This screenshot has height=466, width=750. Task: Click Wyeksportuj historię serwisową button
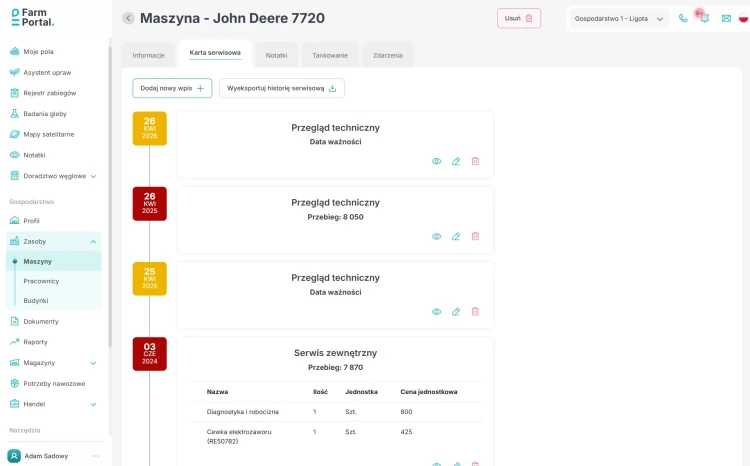click(x=282, y=88)
